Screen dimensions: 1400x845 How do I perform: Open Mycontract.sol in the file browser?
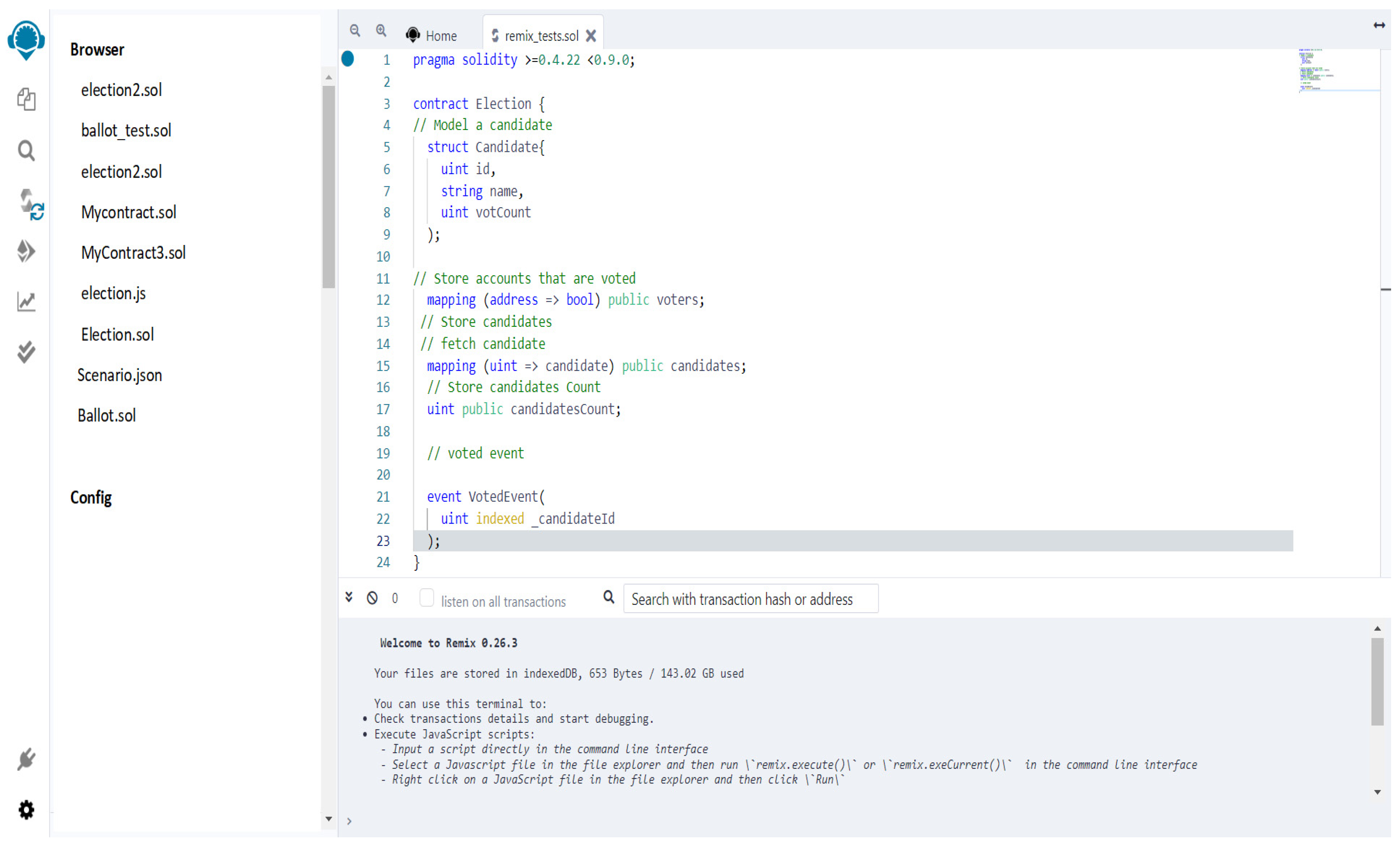[129, 213]
